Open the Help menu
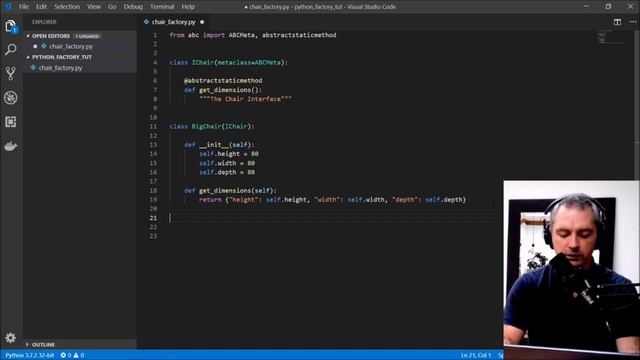The image size is (640, 360). (188, 7)
